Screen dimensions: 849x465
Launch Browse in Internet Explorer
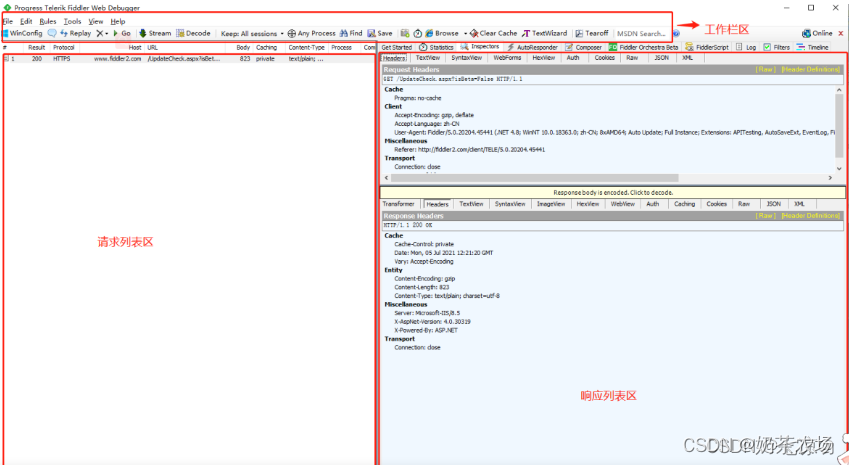[x=442, y=33]
